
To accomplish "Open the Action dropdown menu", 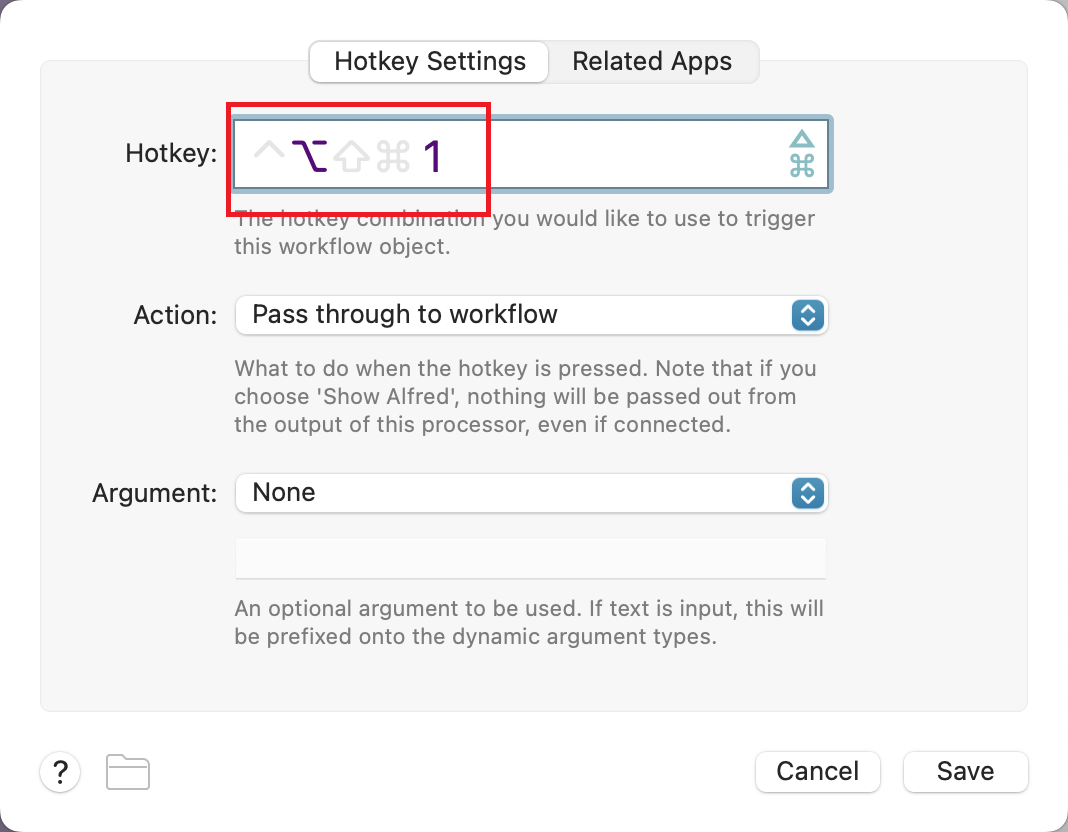I will (x=531, y=315).
